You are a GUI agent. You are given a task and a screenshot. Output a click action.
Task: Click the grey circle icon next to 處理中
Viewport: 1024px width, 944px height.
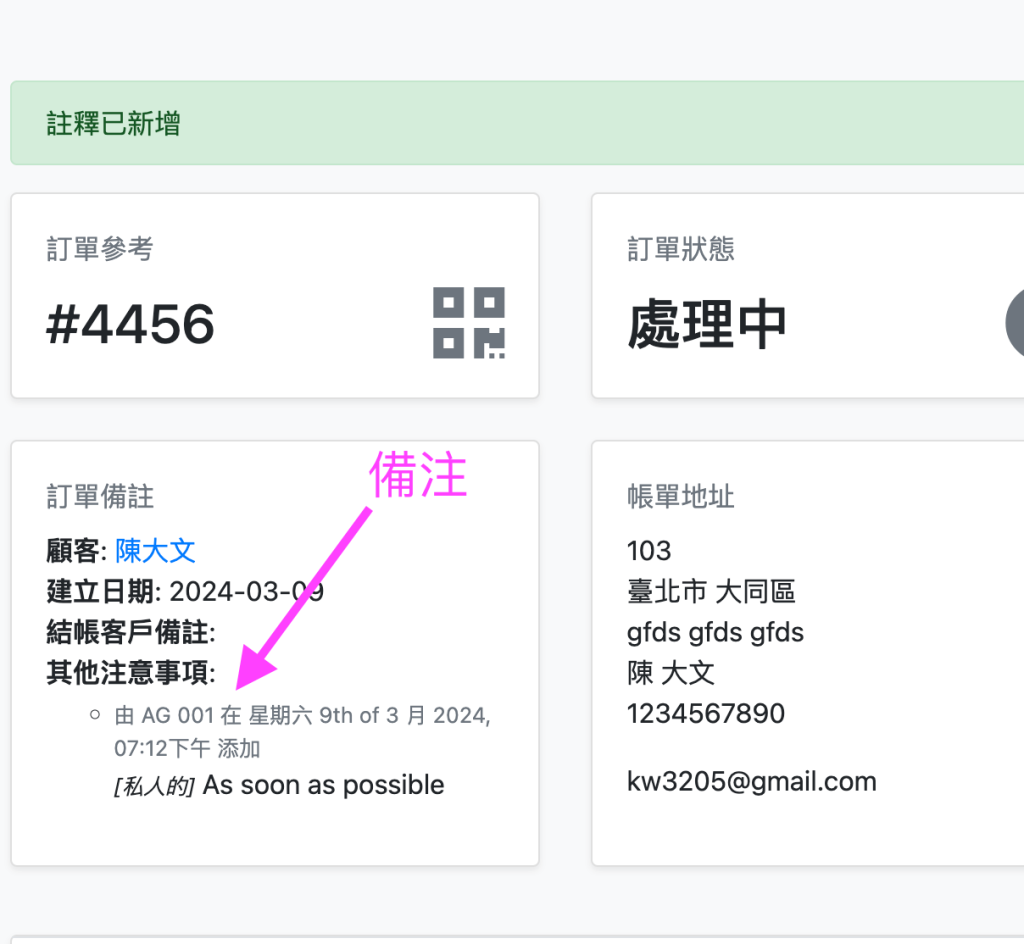click(1014, 324)
